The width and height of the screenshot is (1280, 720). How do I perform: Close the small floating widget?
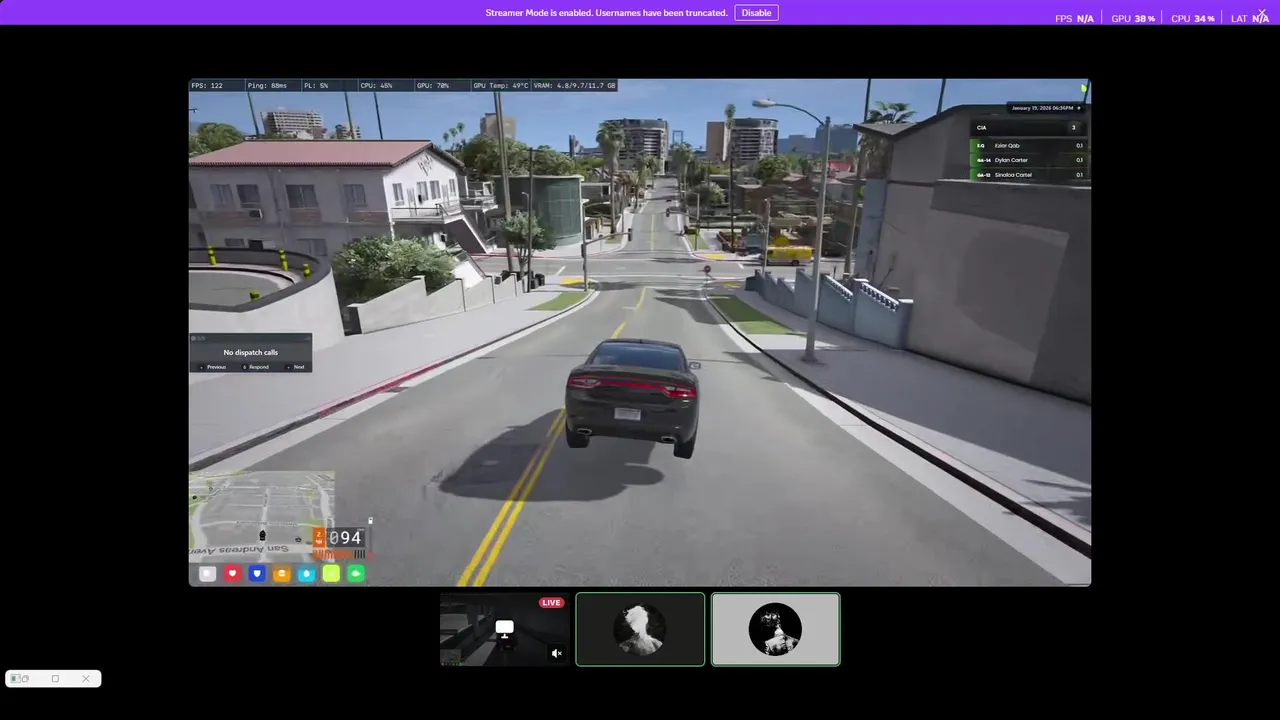coord(86,679)
